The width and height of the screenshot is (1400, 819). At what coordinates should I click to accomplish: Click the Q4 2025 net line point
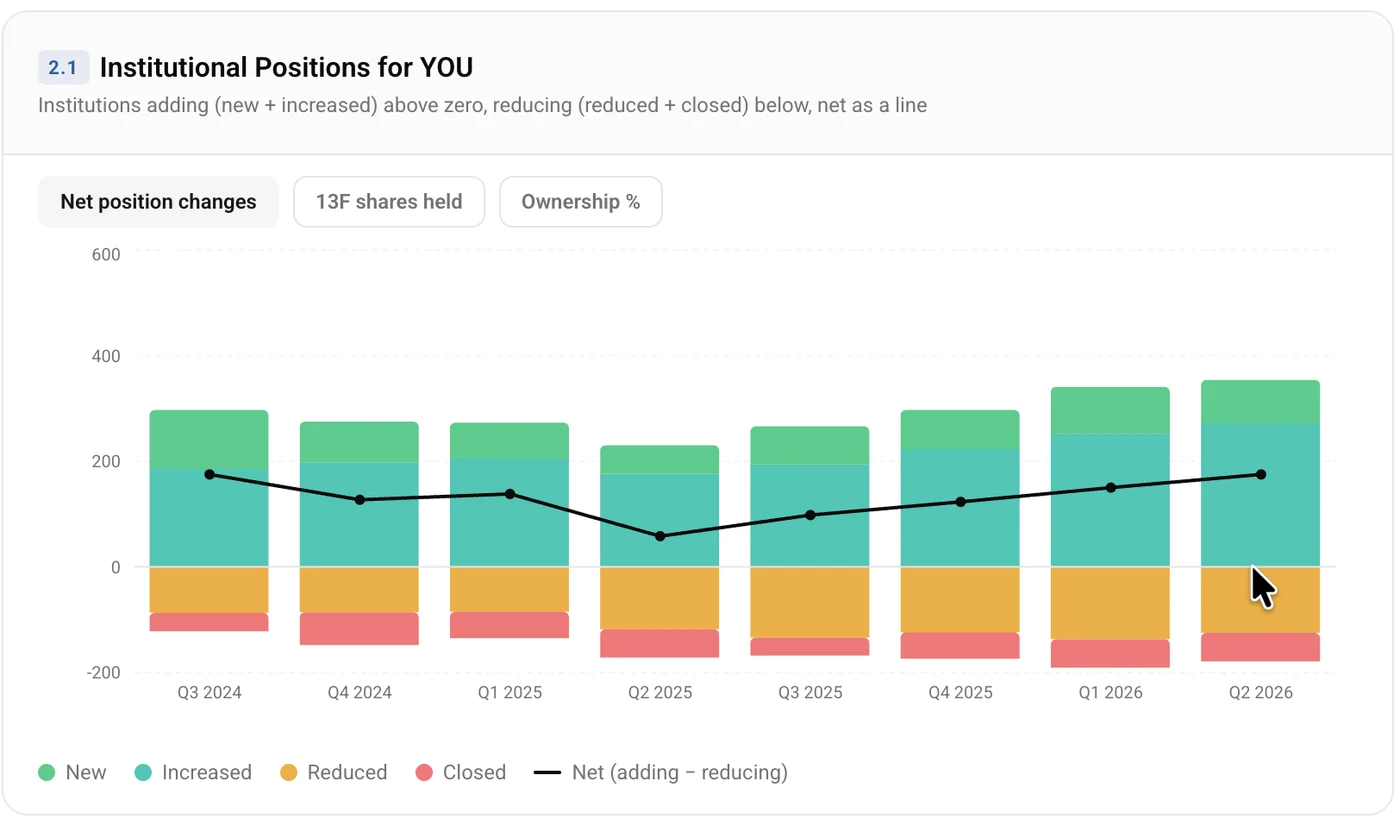(x=960, y=502)
